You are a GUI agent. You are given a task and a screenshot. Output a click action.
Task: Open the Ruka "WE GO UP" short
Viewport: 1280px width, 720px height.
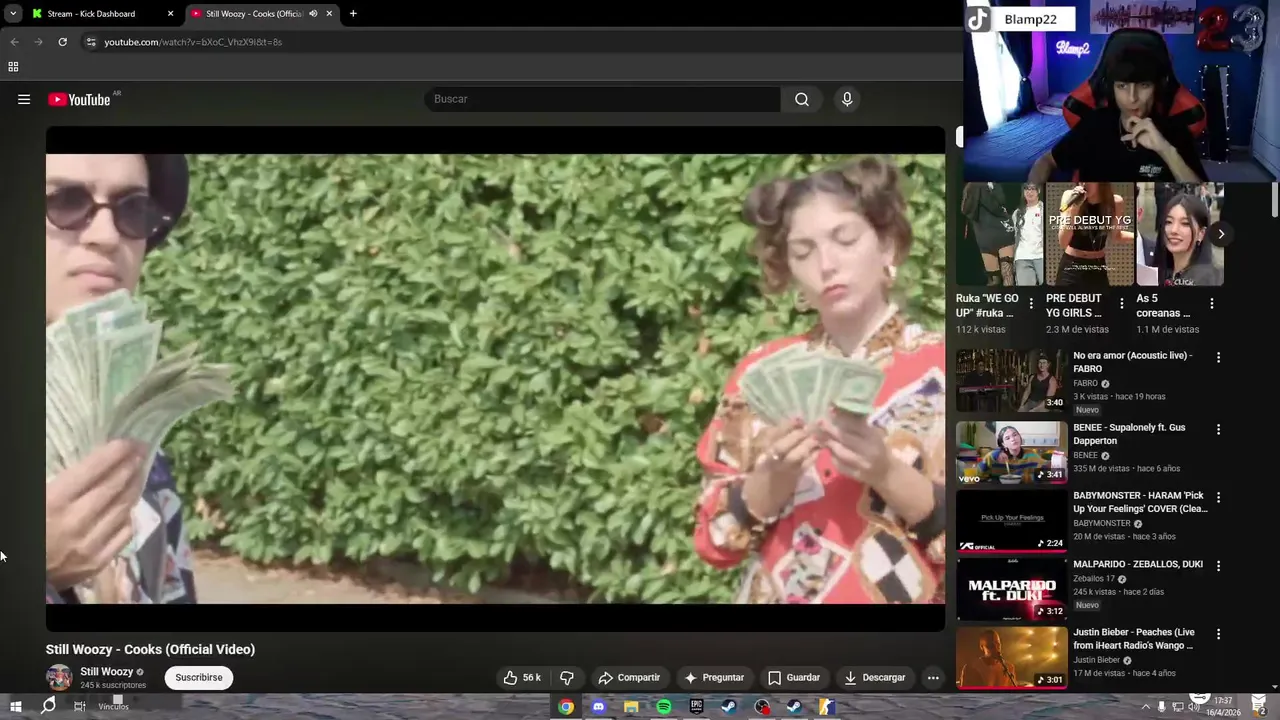(999, 235)
